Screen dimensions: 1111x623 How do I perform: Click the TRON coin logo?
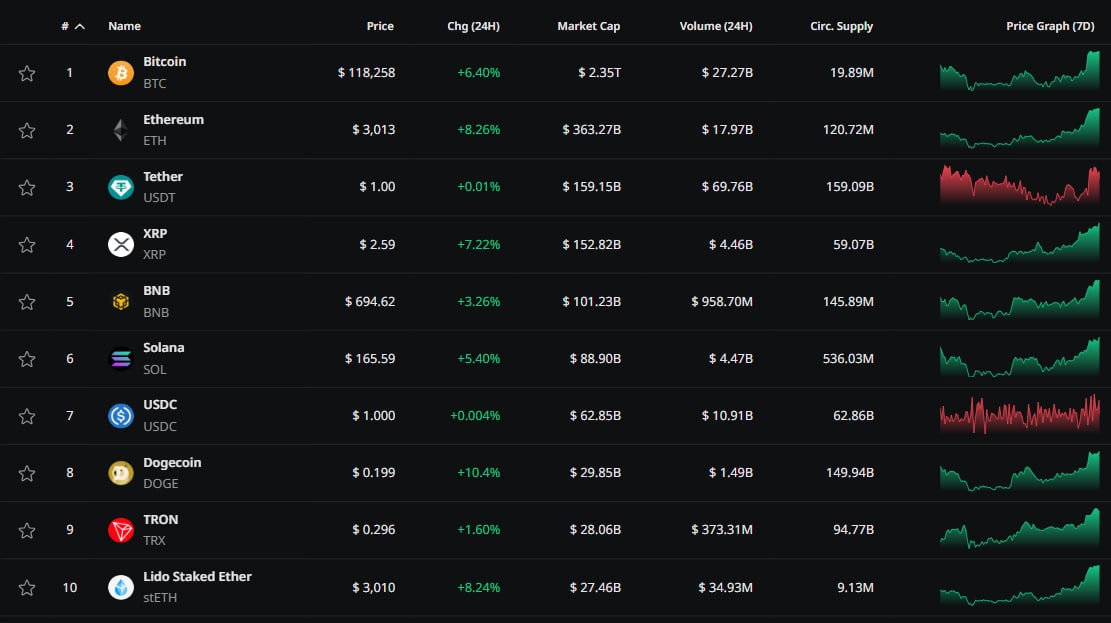coord(120,530)
